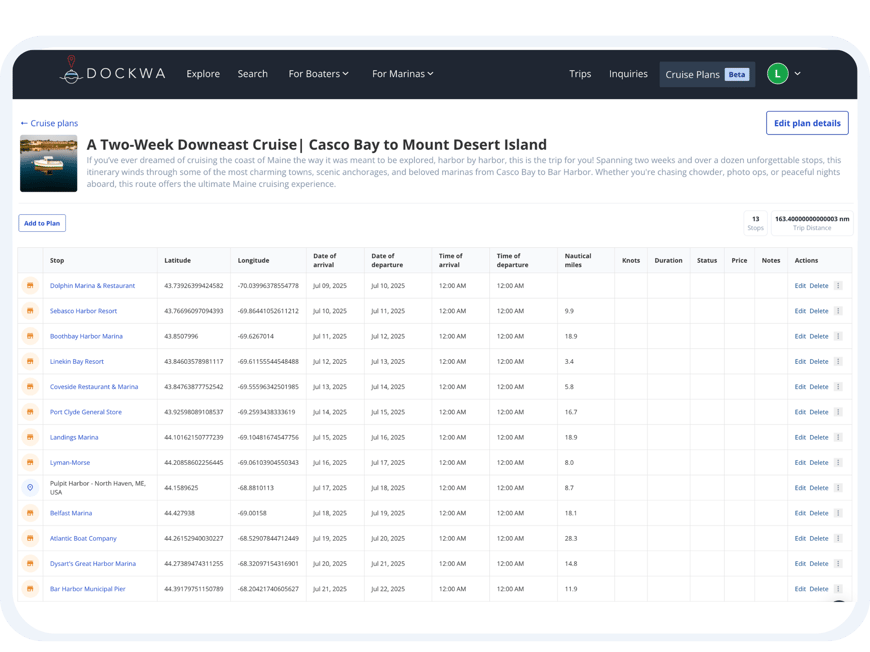Click marina icon for Dysart's Great Harbor Marina row

tap(31, 563)
